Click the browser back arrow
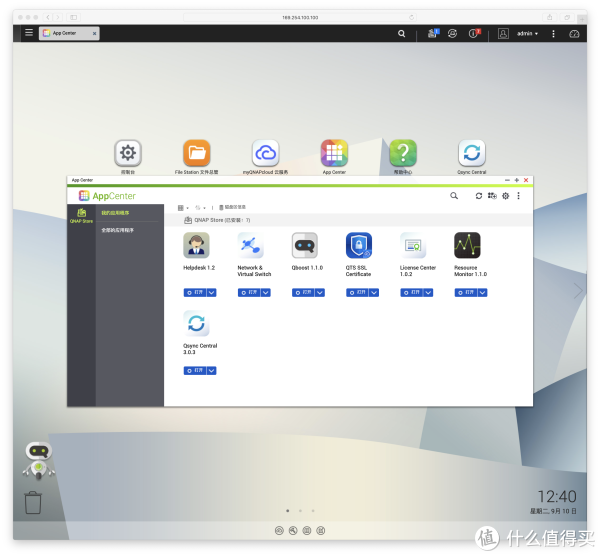 pyautogui.click(x=48, y=17)
